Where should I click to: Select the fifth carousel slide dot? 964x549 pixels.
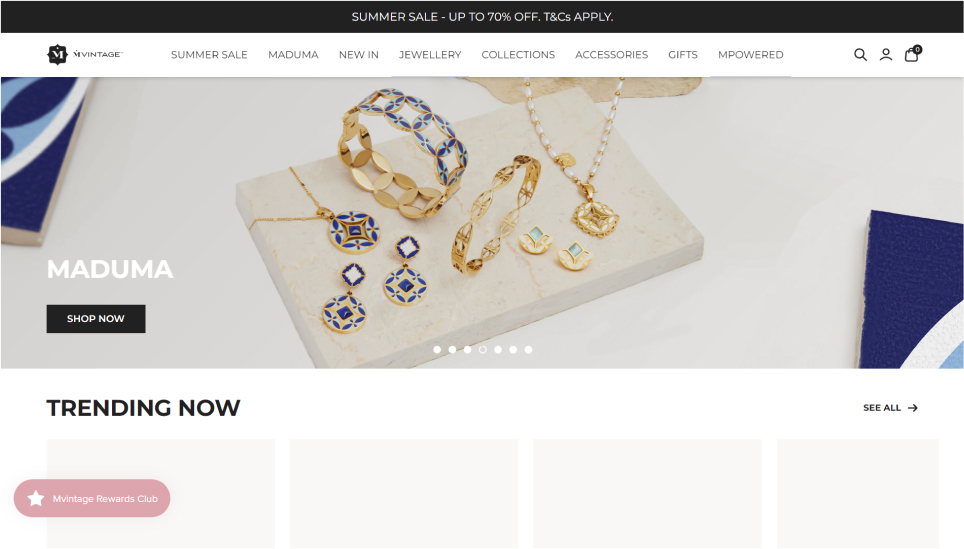[x=498, y=349]
